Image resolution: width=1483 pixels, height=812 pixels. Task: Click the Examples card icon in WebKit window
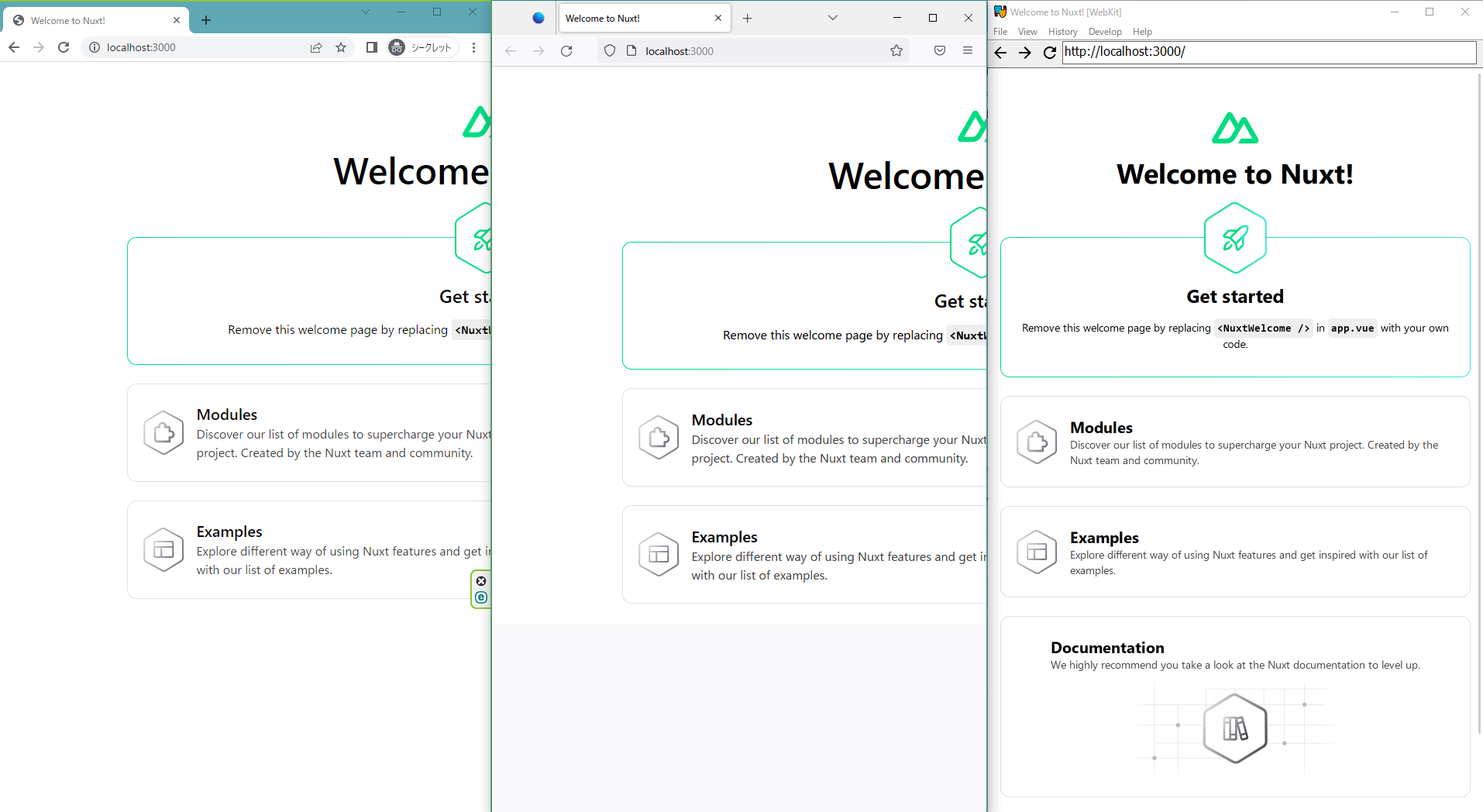[1037, 552]
